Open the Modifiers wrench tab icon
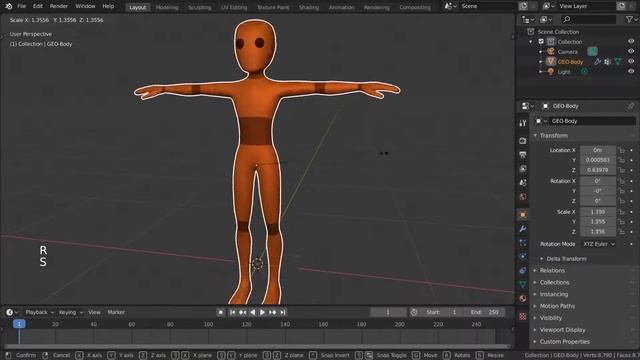Image resolution: width=640 pixels, height=360 pixels. [x=523, y=229]
